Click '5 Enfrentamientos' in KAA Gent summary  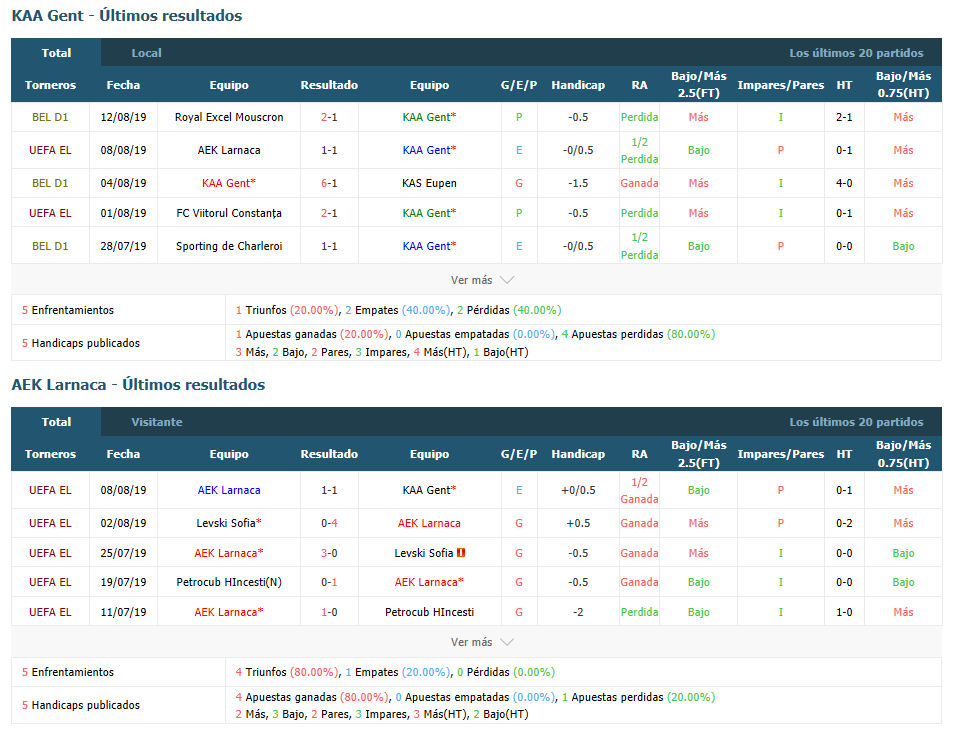[x=68, y=310]
